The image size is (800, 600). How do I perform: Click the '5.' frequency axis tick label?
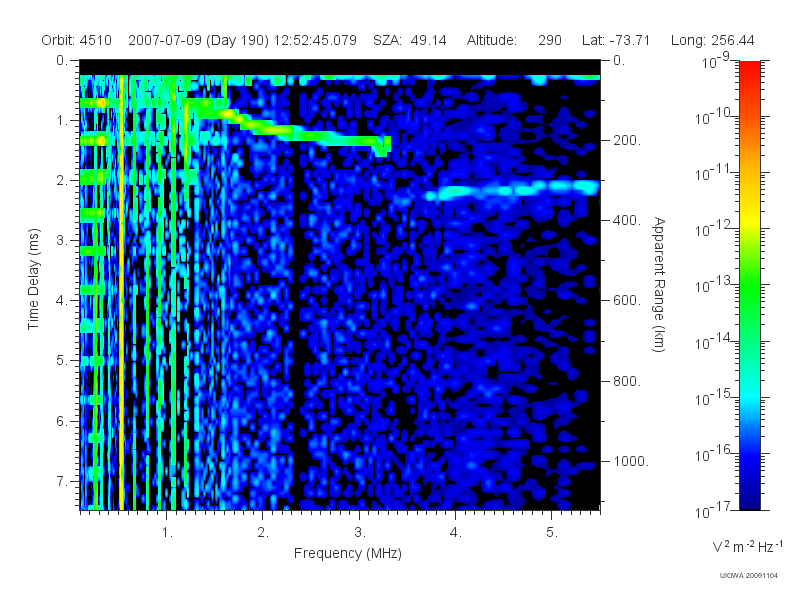click(552, 533)
